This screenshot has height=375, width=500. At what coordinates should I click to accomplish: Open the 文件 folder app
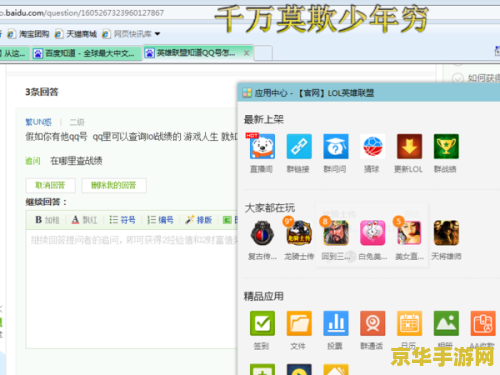point(299,323)
